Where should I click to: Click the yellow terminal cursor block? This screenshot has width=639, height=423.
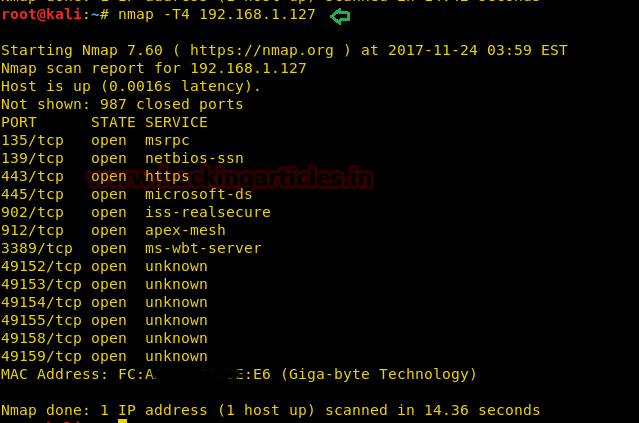[x=123, y=421]
